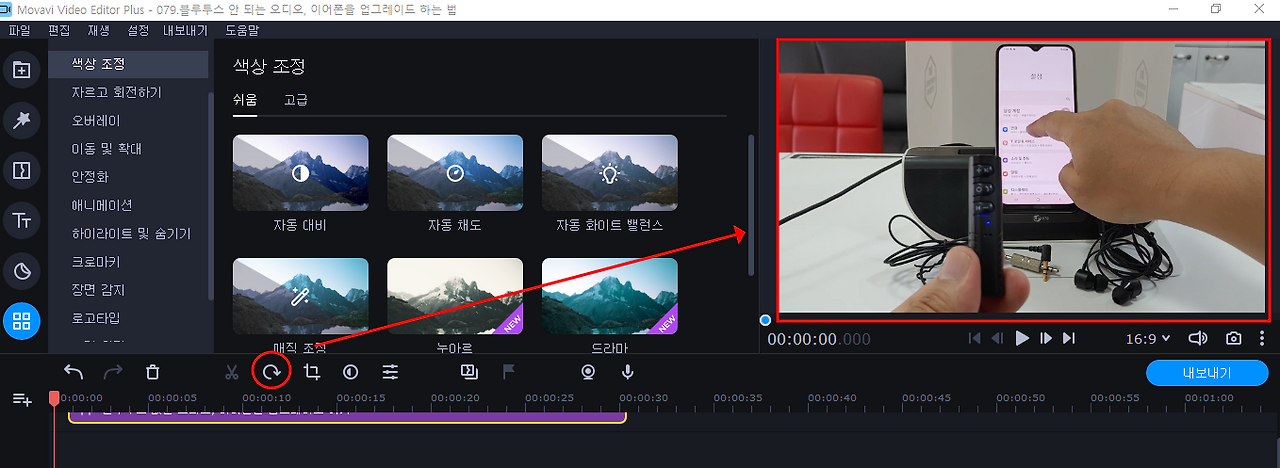Open transition wizard icon in timeline toolbar
Image resolution: width=1280 pixels, height=468 pixels.
(x=468, y=372)
